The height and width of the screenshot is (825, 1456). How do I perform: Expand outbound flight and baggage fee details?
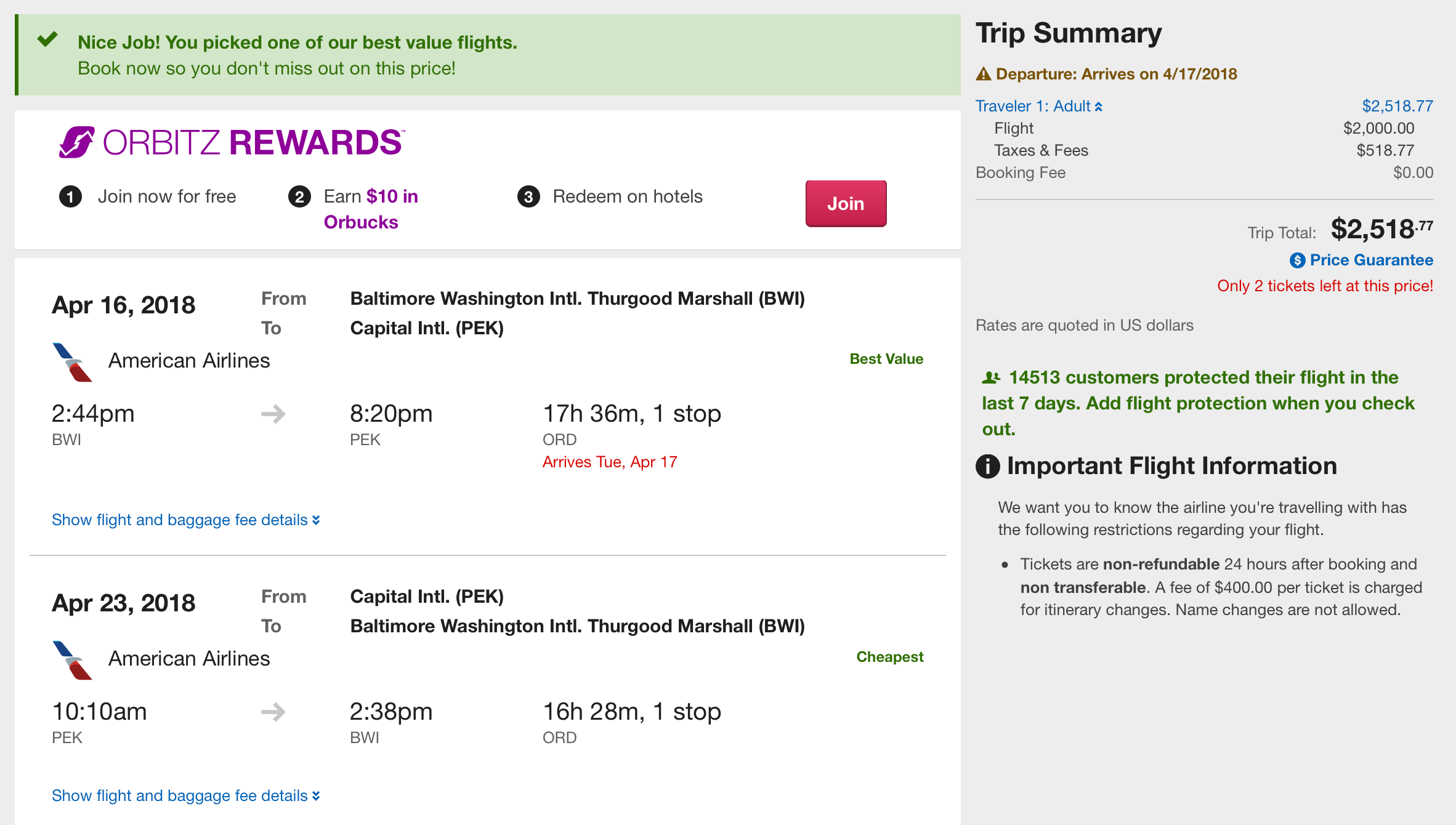point(185,520)
